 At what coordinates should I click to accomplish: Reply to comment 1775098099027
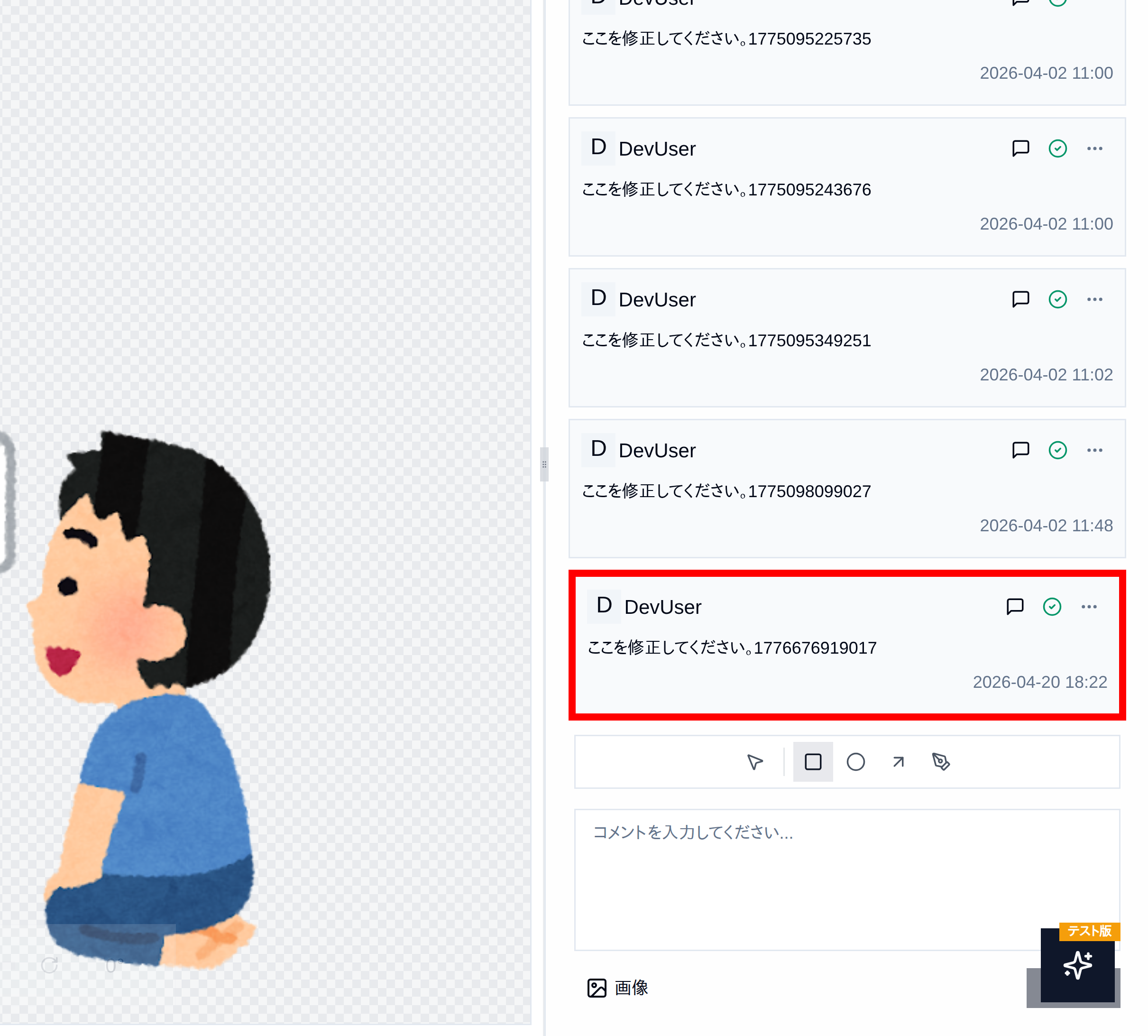(x=1020, y=450)
